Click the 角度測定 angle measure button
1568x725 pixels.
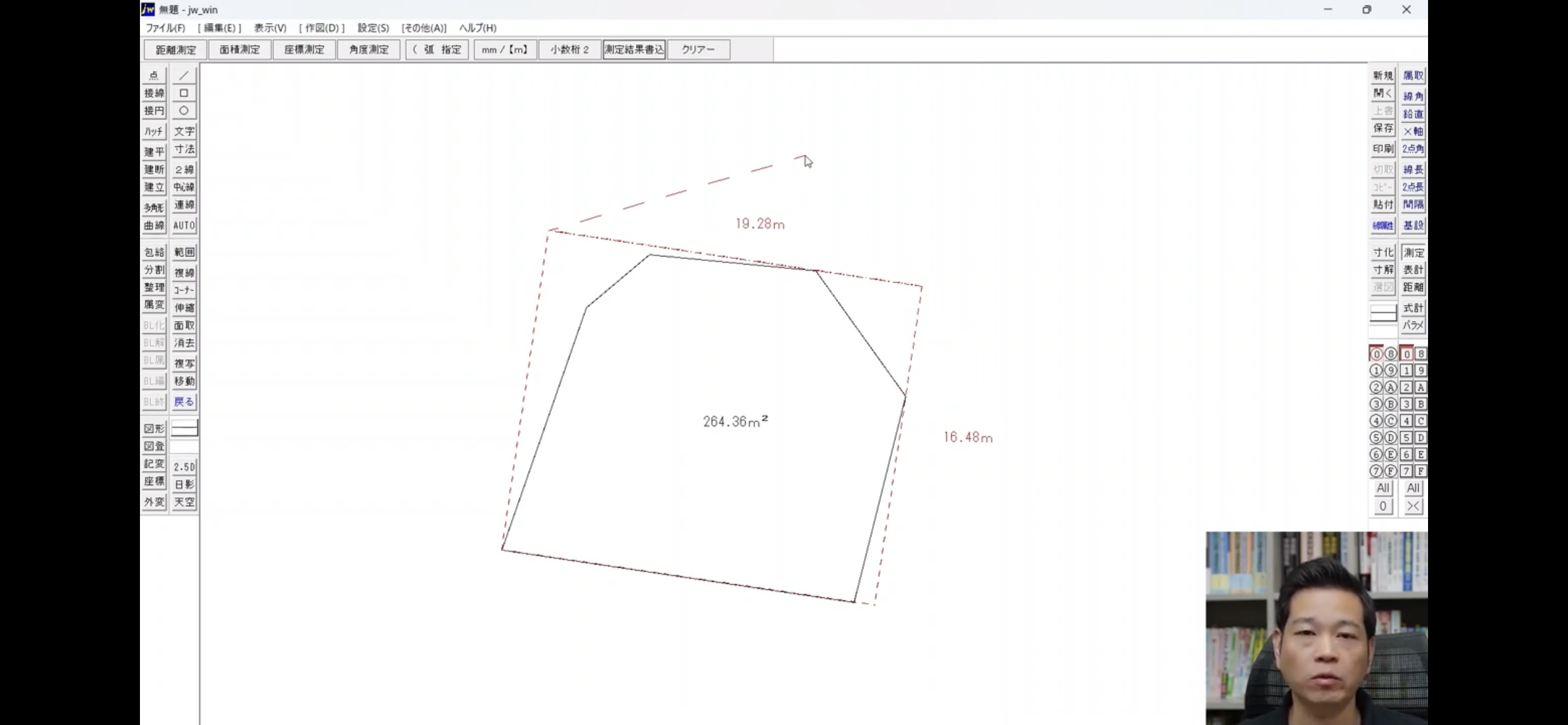click(368, 50)
